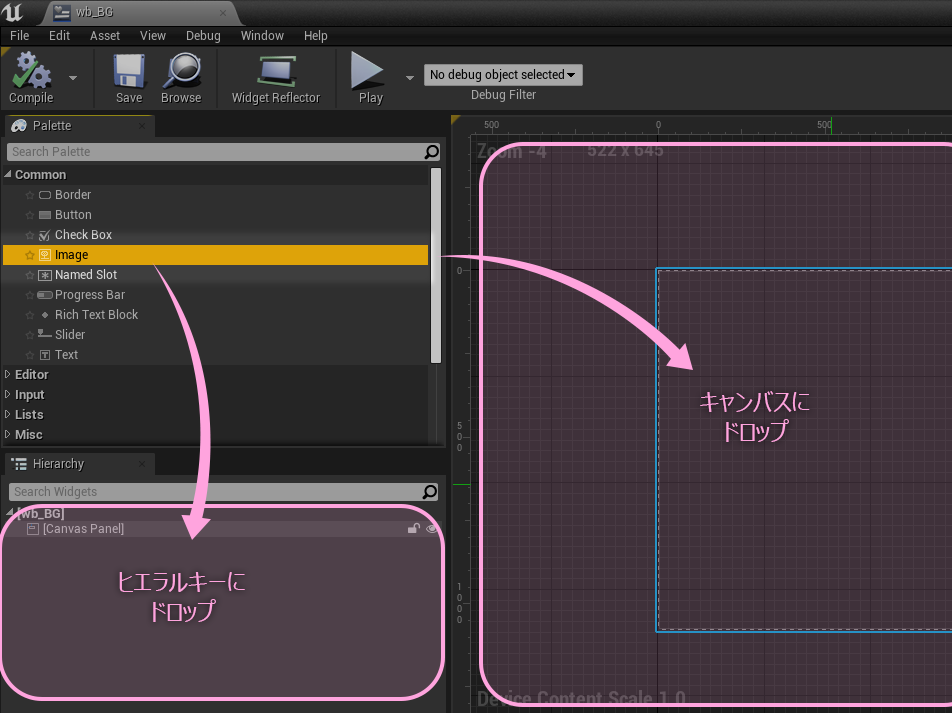The image size is (952, 713).
Task: Open the Asset menu
Action: click(x=105, y=36)
